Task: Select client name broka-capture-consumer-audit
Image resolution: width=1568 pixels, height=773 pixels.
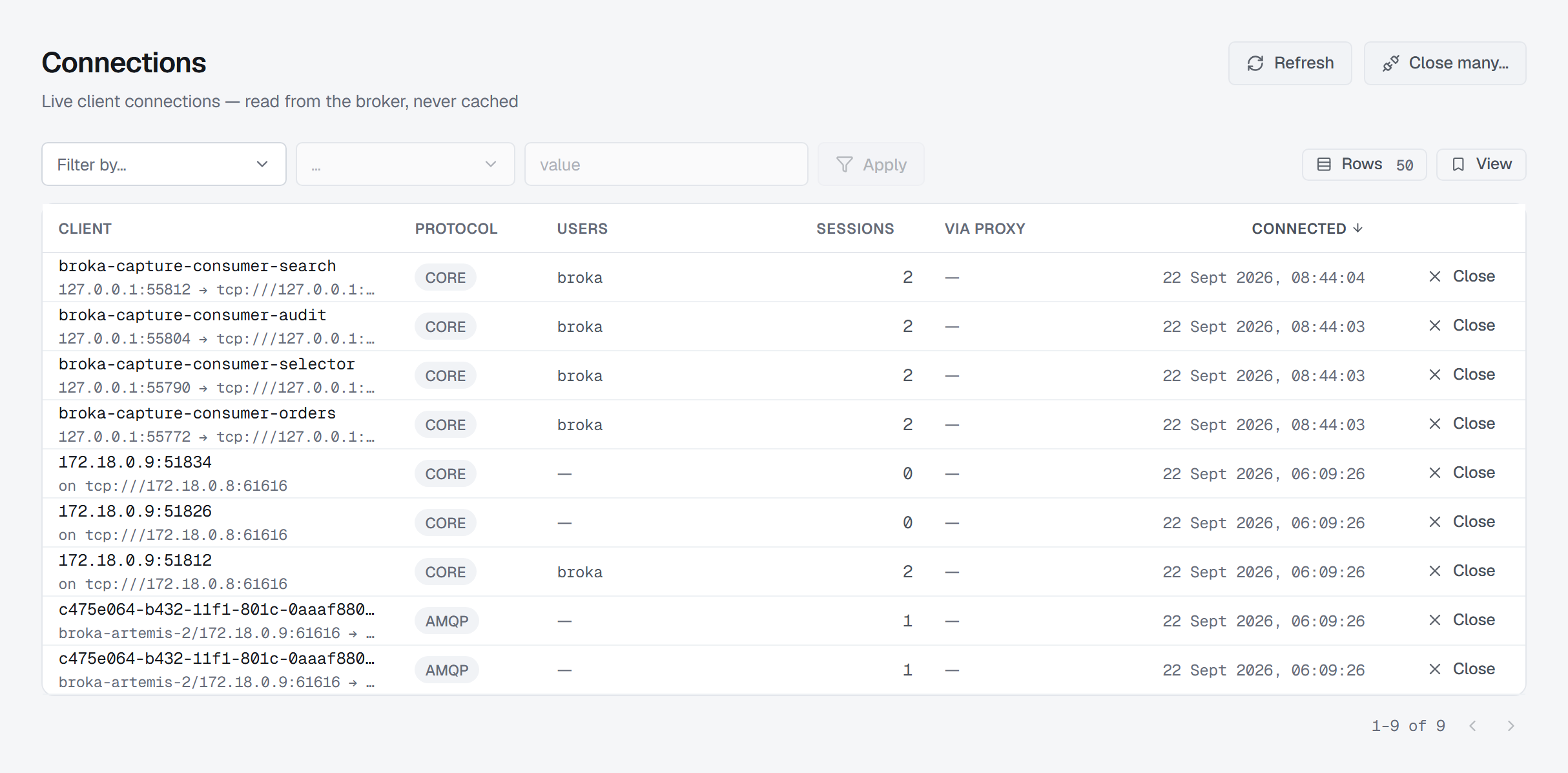Action: click(x=192, y=315)
